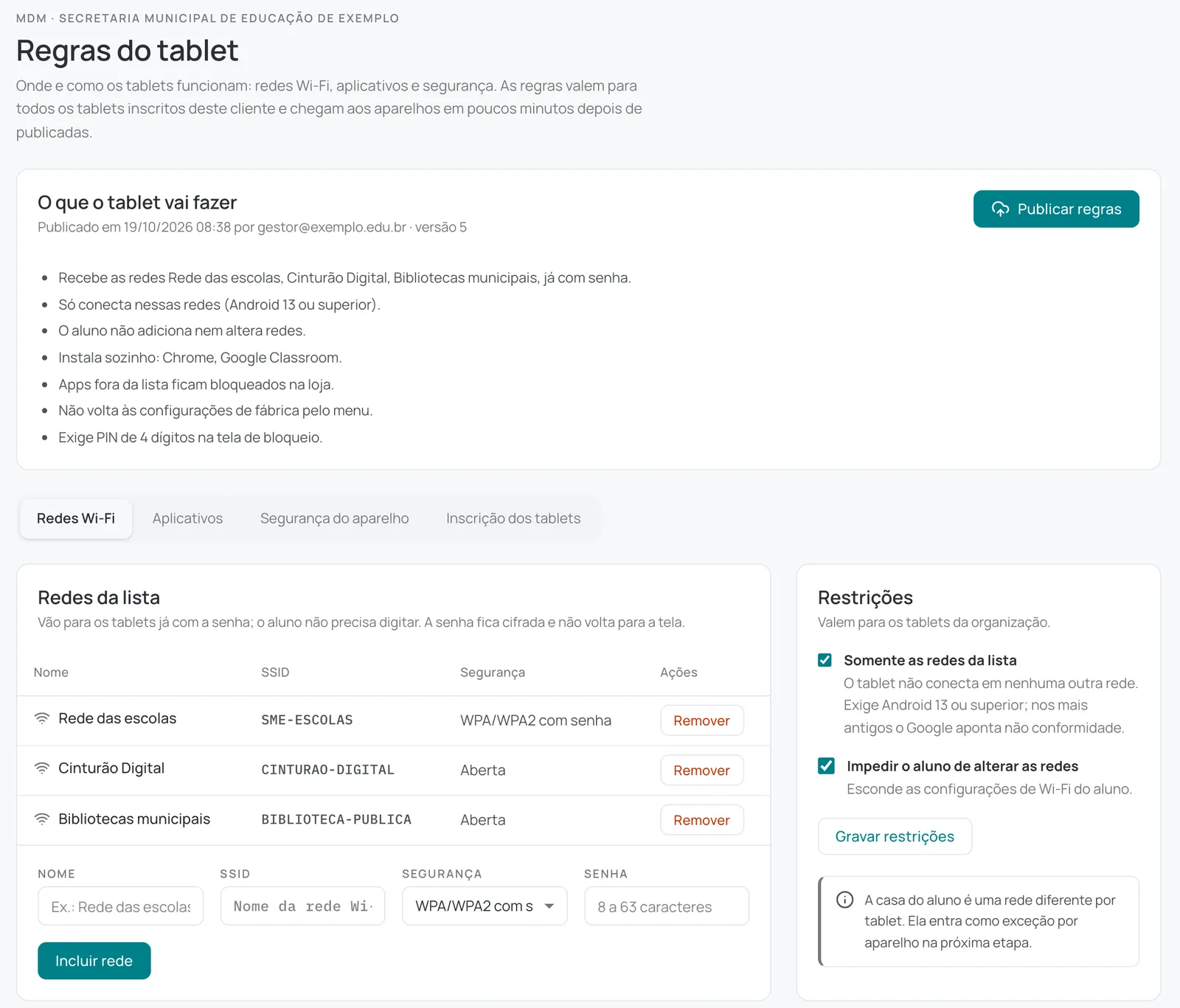Click the Exige PIN de 4 dígitos bullet

pyautogui.click(x=190, y=437)
